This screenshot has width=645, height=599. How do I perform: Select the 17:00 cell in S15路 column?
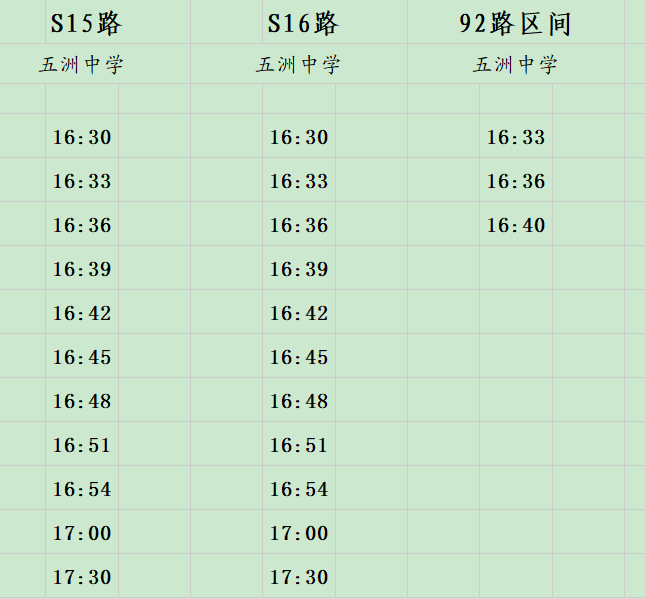click(x=82, y=532)
